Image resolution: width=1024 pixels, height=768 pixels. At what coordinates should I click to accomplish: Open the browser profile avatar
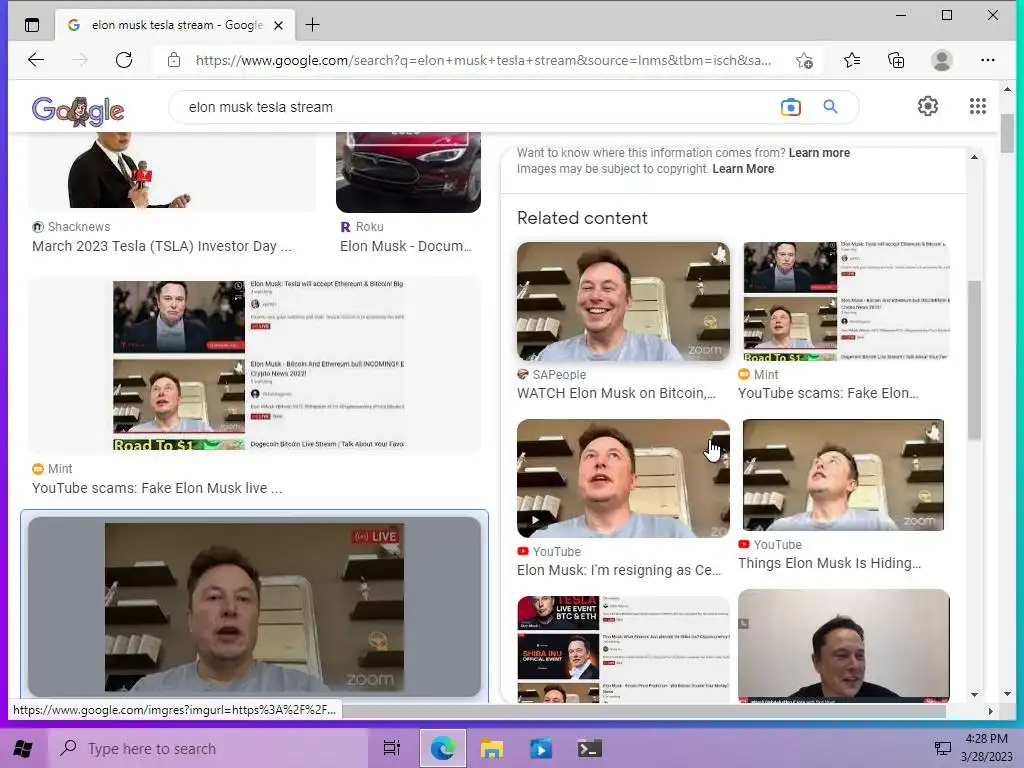[x=941, y=60]
